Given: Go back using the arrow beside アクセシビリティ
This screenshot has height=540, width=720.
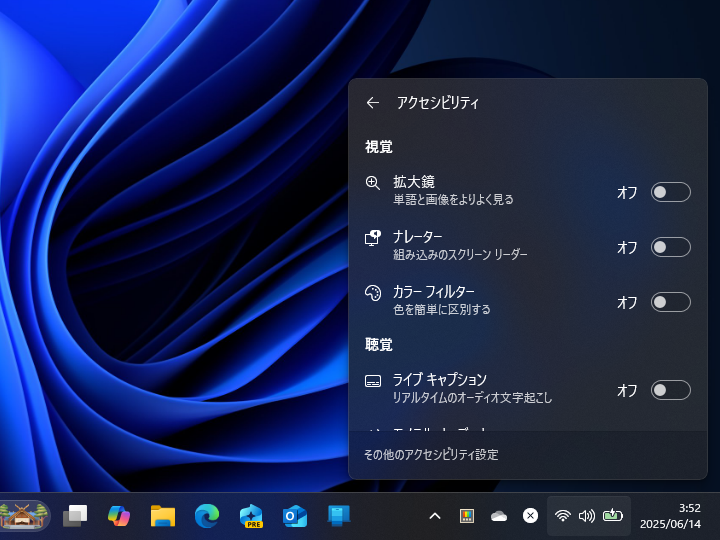Looking at the screenshot, I should (373, 102).
